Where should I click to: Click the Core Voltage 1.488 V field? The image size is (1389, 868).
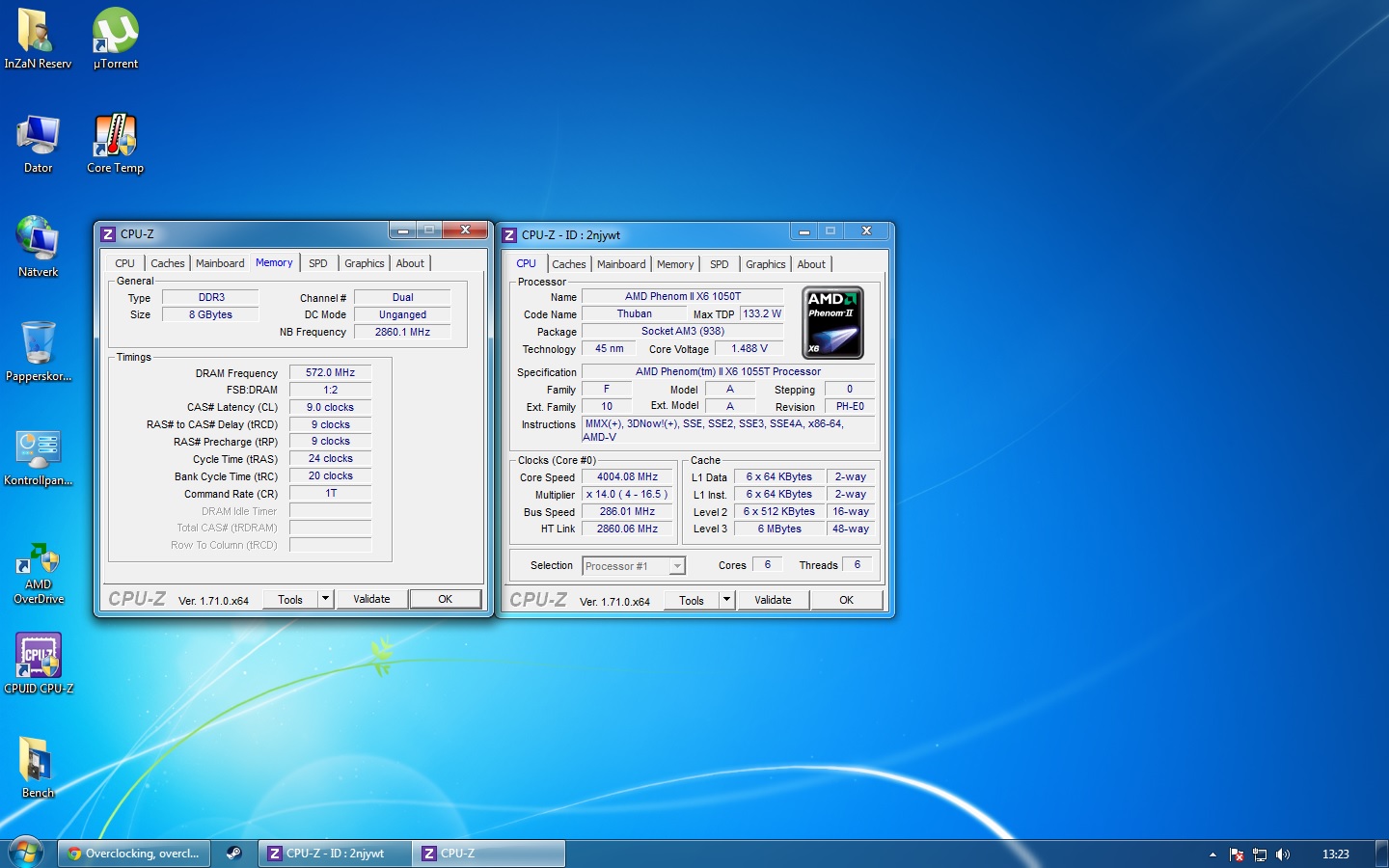[x=749, y=348]
